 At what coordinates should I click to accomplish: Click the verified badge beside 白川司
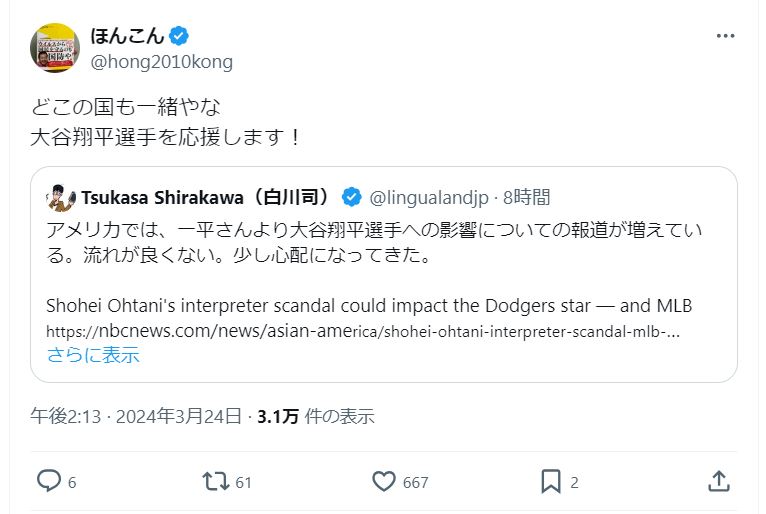click(x=351, y=197)
